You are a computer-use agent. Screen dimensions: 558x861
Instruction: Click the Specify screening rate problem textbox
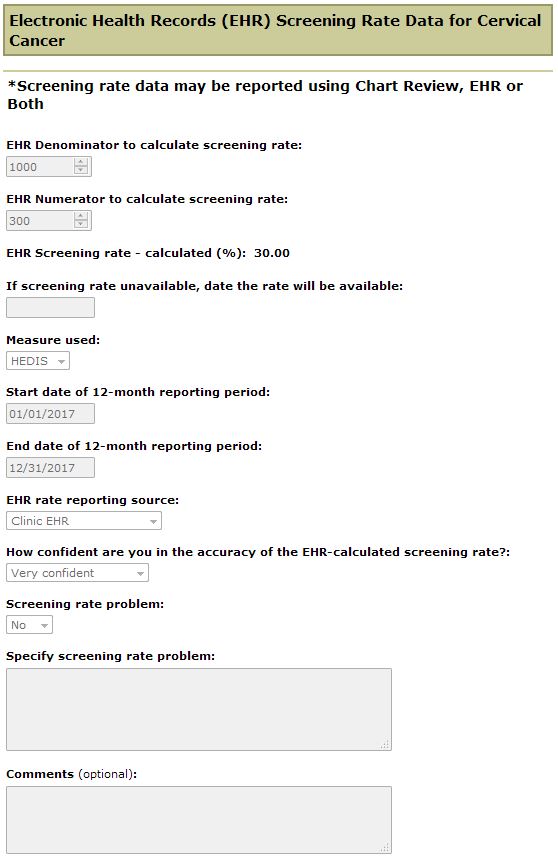199,709
